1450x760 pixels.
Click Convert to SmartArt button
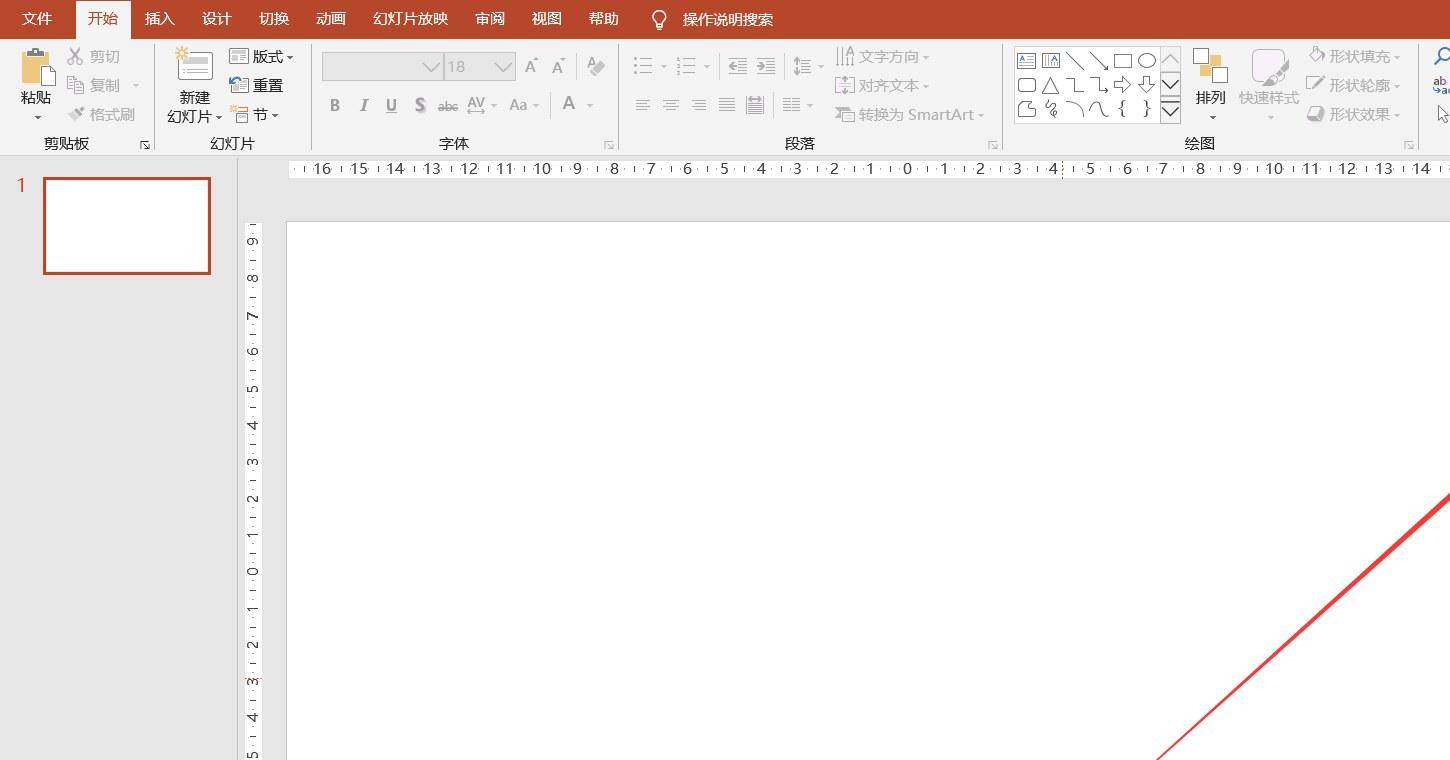[910, 114]
